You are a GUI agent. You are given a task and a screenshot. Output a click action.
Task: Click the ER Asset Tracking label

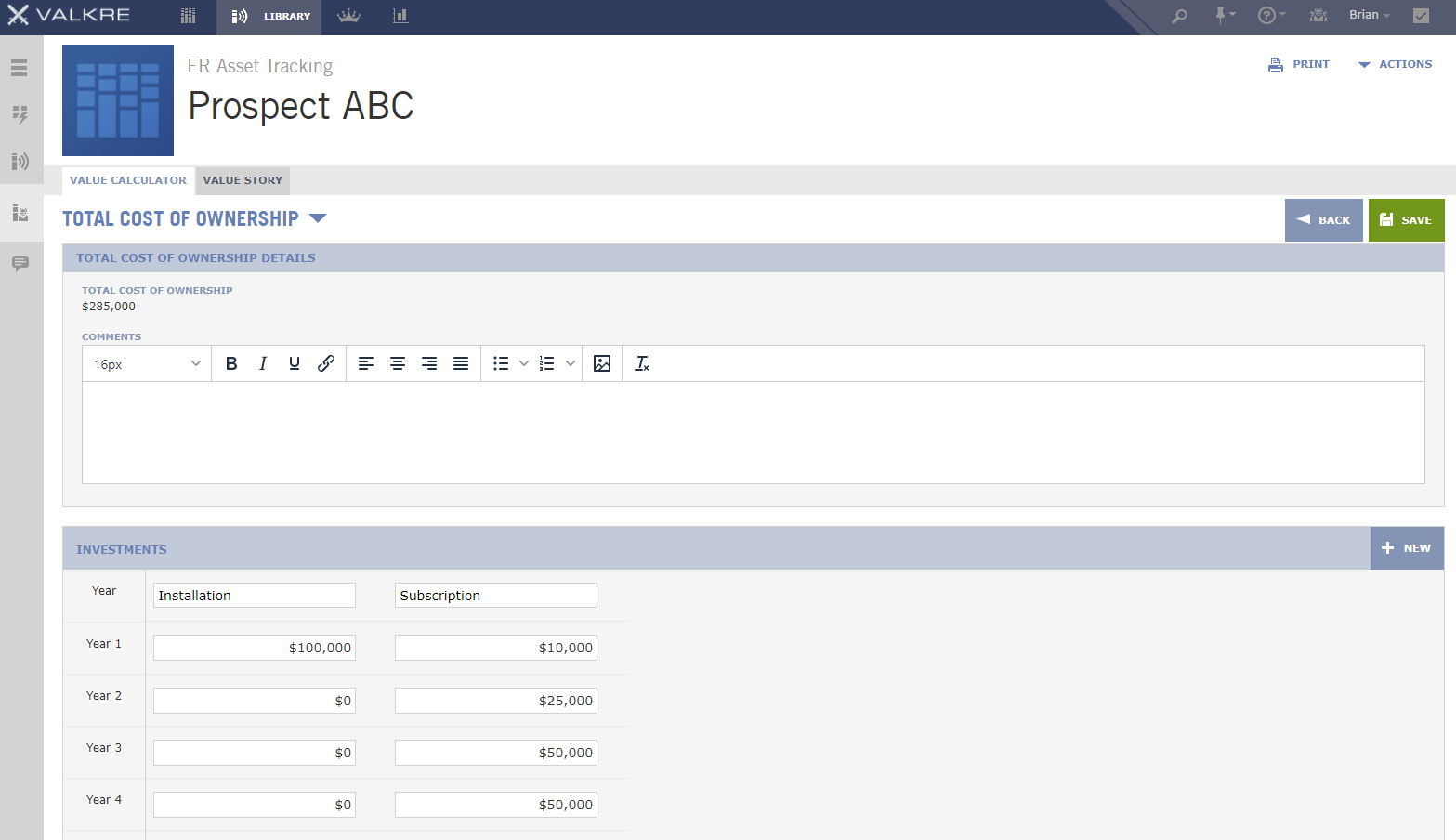260,66
